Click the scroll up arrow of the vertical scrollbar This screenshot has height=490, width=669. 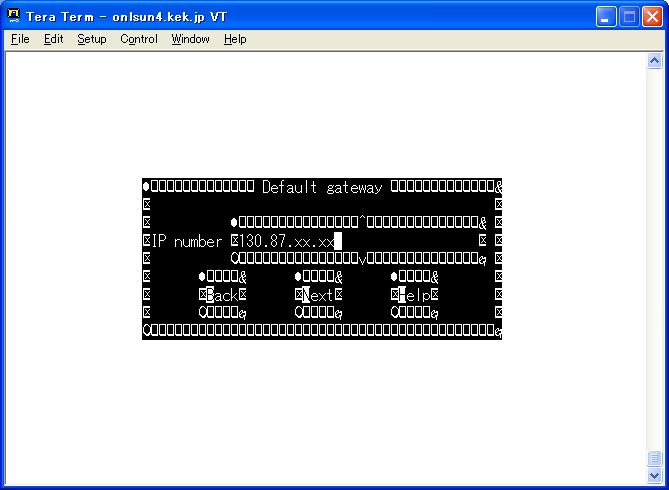[x=654, y=61]
